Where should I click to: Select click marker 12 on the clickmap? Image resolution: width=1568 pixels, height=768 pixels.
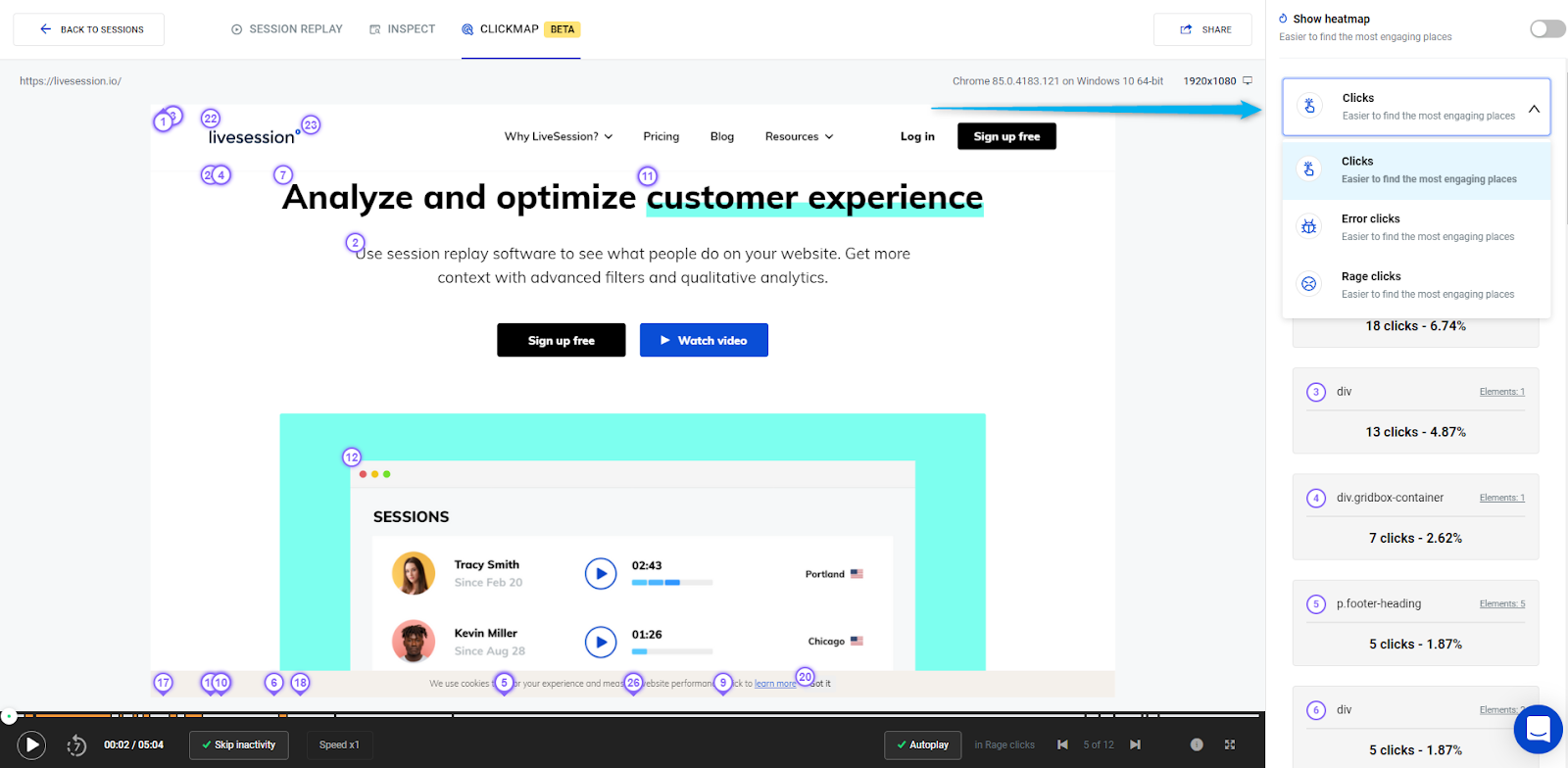[352, 457]
